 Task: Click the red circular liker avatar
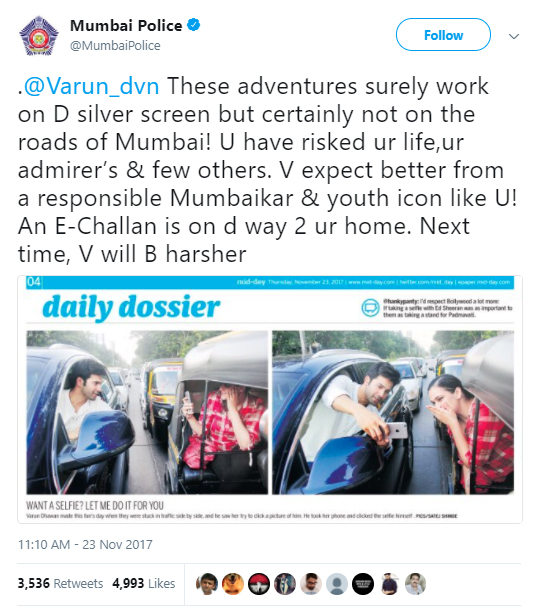(x=259, y=584)
